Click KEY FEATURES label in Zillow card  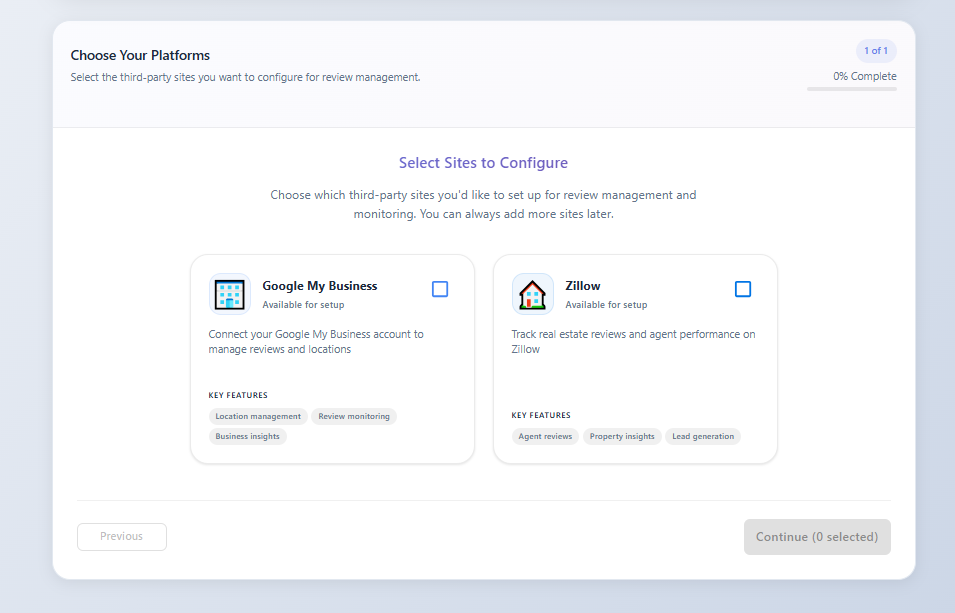point(541,415)
